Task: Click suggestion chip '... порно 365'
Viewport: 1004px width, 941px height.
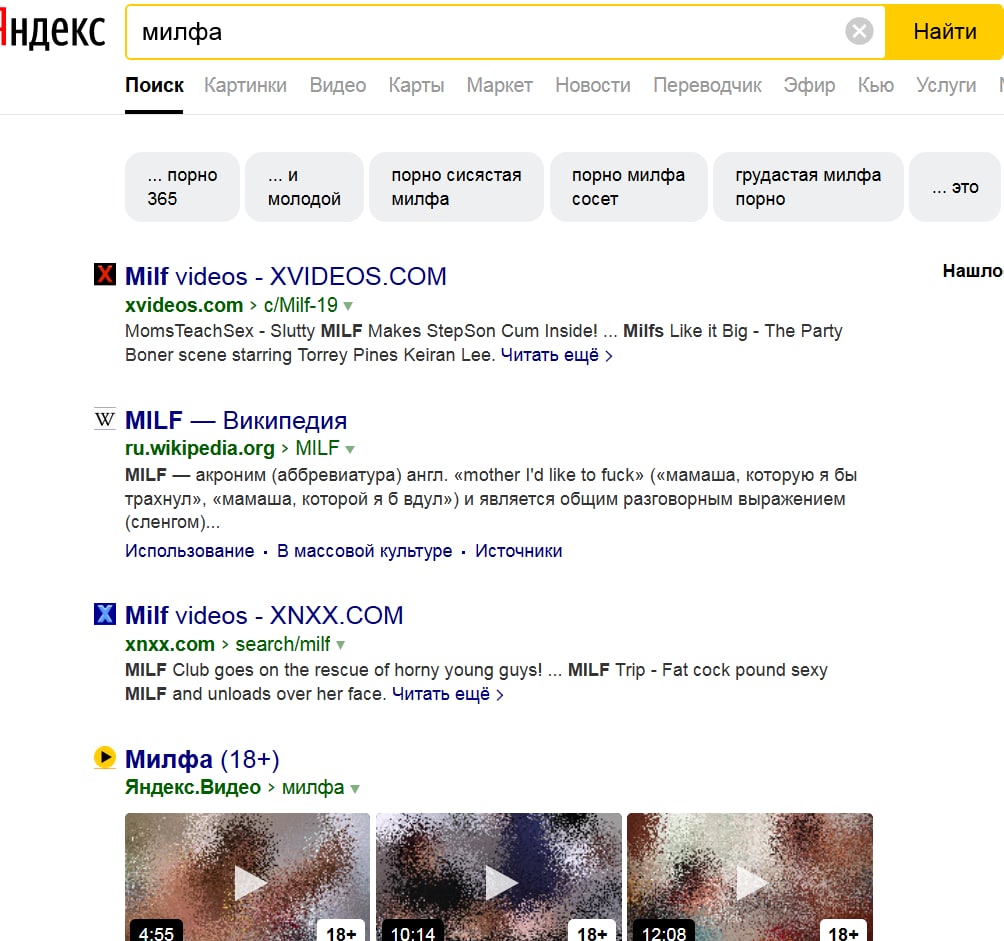Action: [182, 187]
